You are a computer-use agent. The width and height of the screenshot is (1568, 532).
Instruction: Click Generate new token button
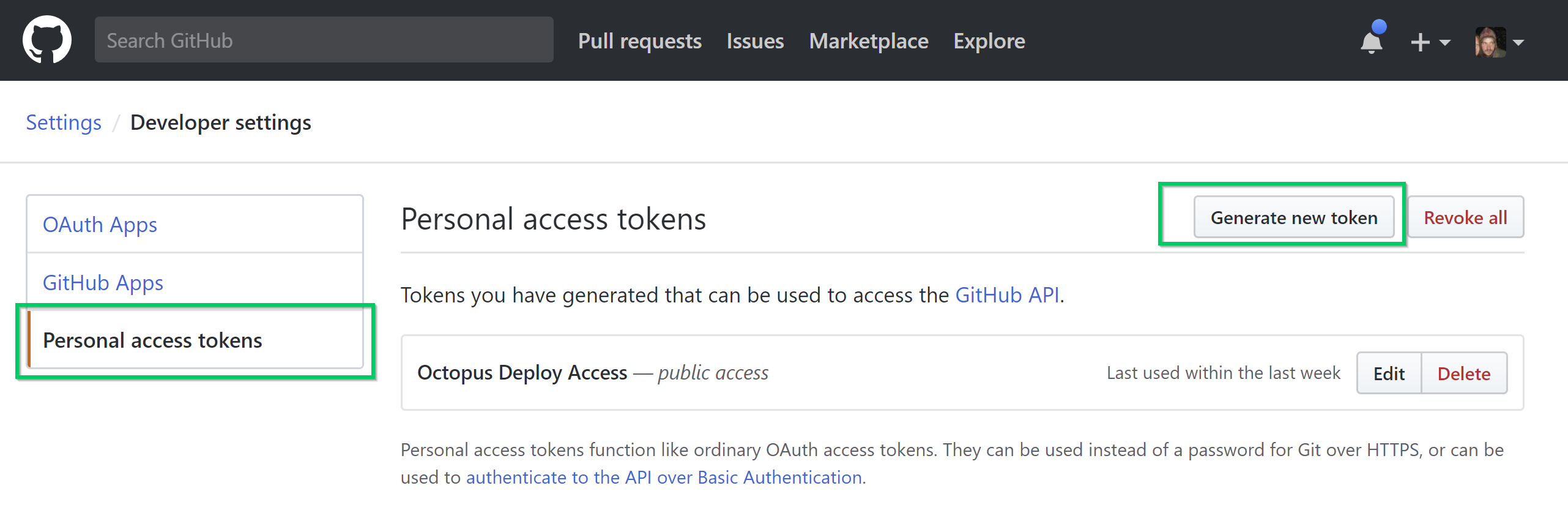coord(1294,217)
